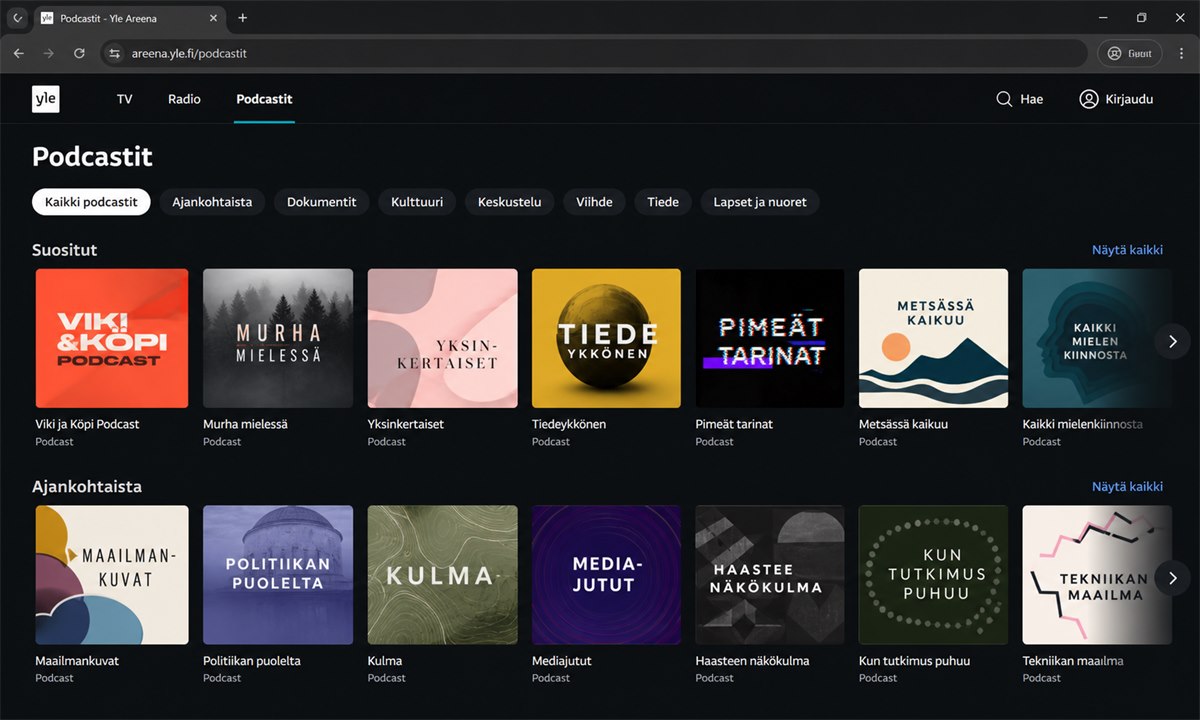
Task: Open the Kulma podcast cover
Action: pyautogui.click(x=443, y=575)
